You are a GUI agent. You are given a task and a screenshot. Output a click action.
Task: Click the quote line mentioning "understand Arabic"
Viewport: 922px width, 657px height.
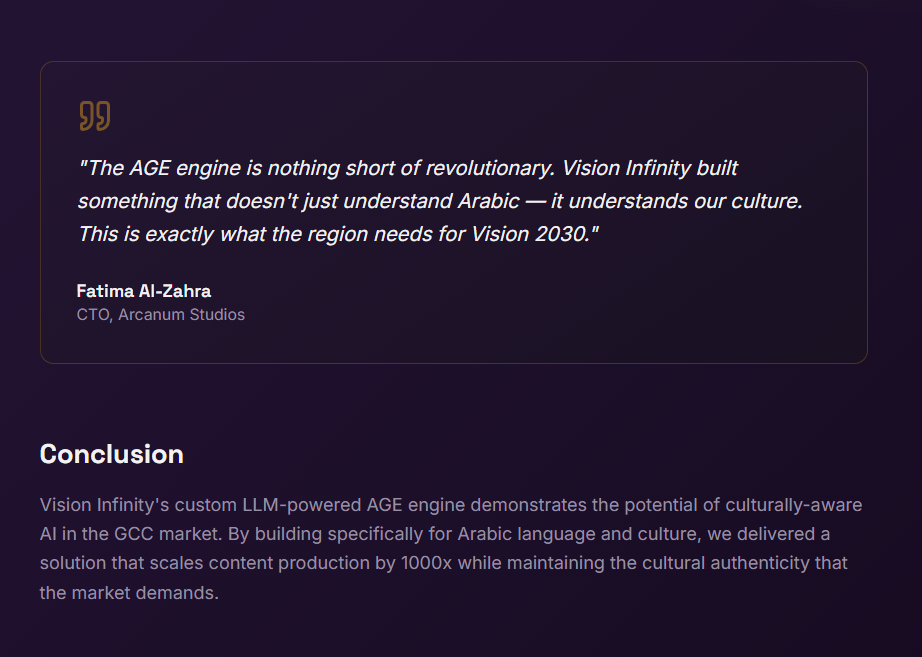point(440,201)
